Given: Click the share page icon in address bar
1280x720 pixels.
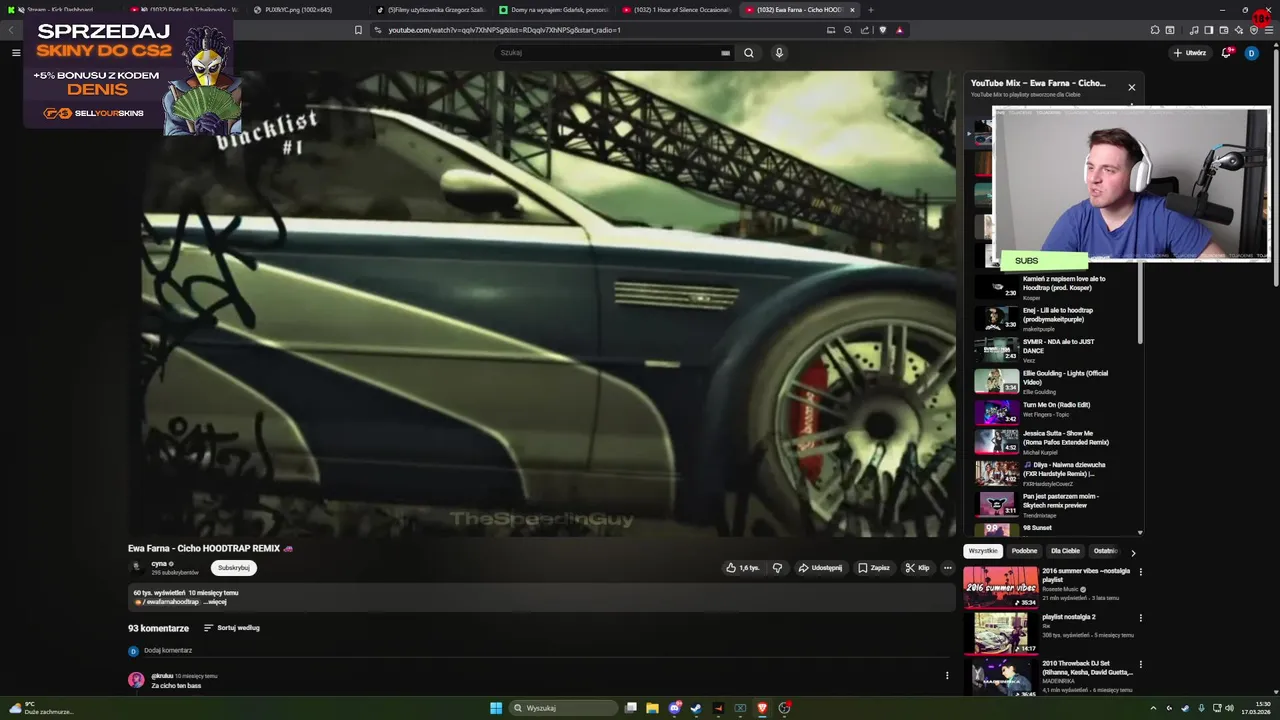Looking at the screenshot, I should (x=865, y=30).
